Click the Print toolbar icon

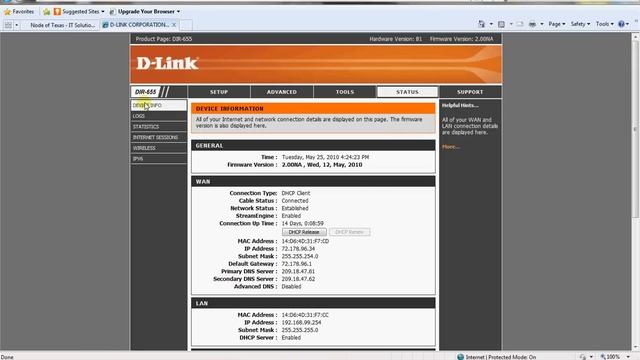[532, 24]
